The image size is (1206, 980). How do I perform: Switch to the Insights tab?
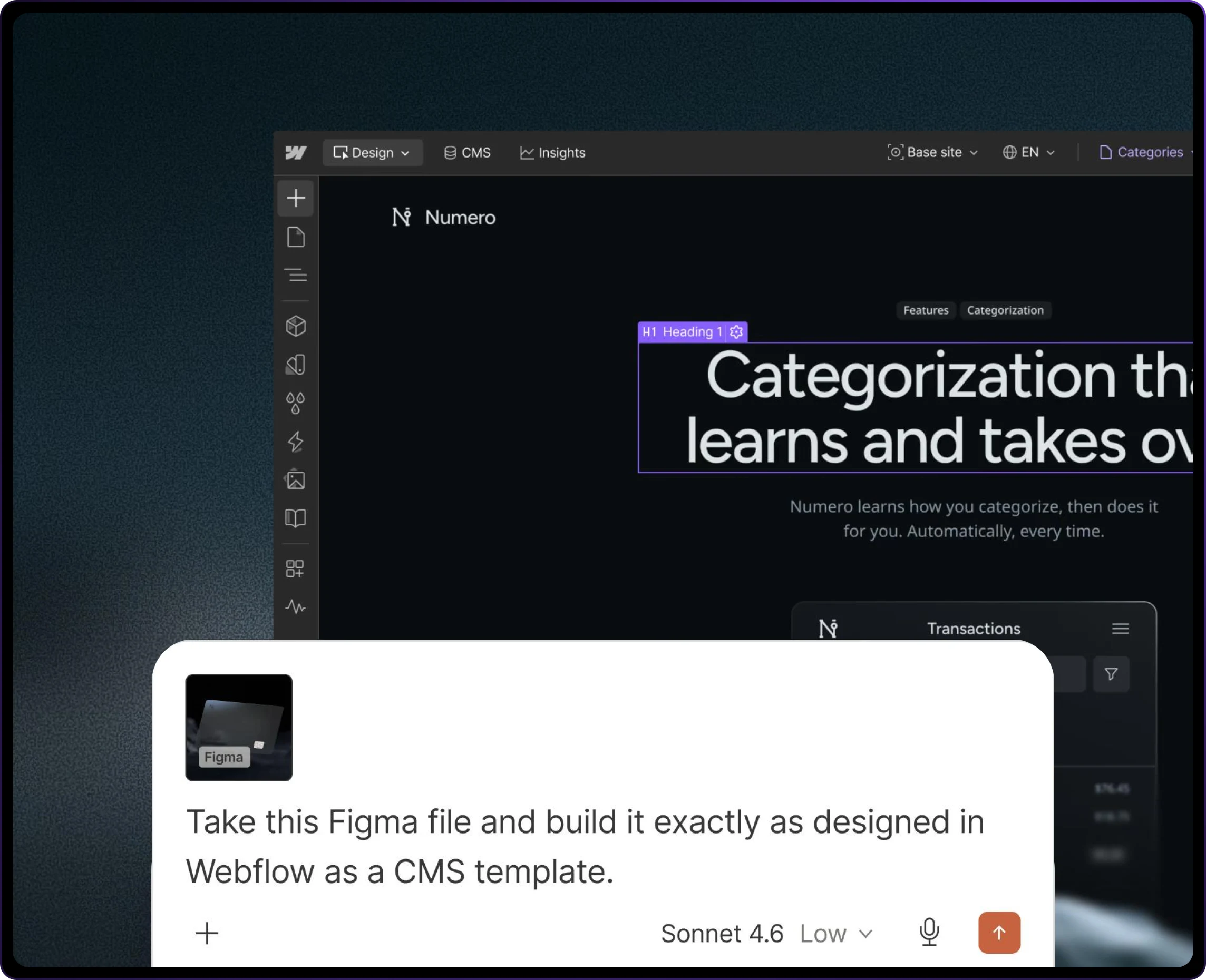[x=553, y=152]
